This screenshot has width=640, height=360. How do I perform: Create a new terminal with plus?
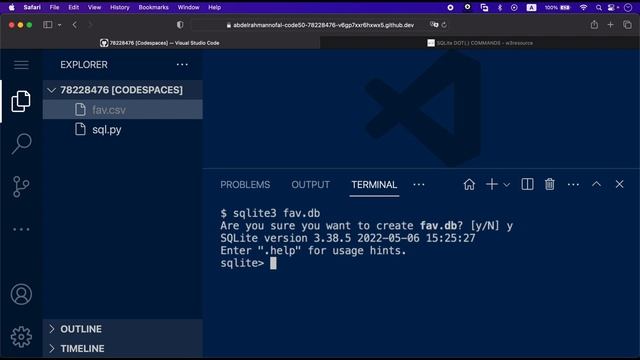click(492, 184)
